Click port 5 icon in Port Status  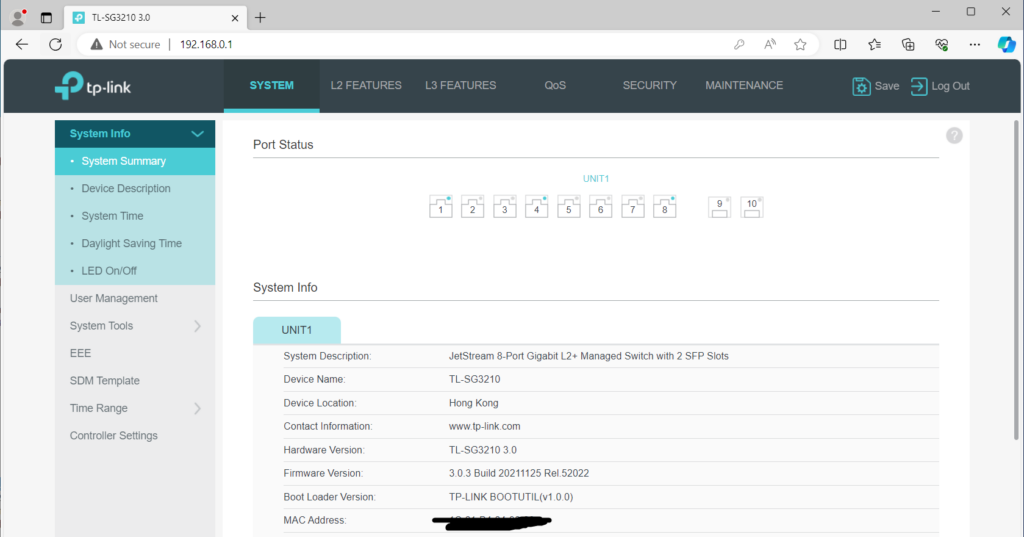pyautogui.click(x=569, y=206)
